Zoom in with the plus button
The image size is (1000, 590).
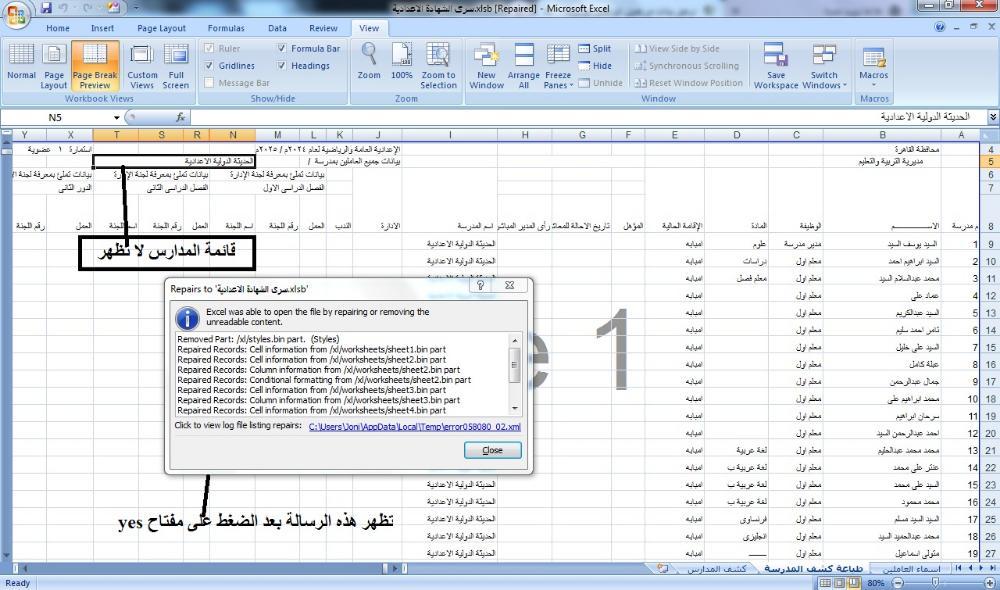pyautogui.click(x=990, y=583)
